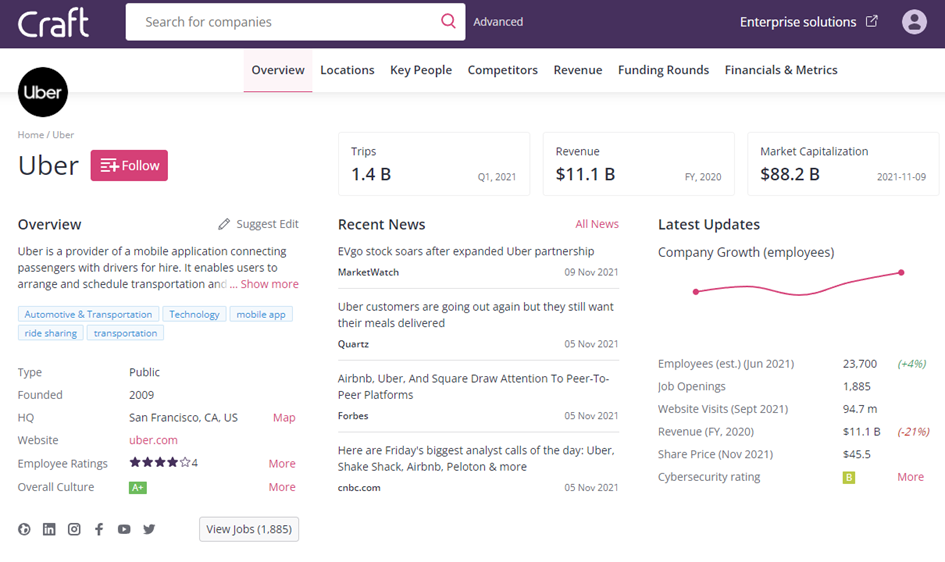Open the EVgo stock soars news article
The image size is (945, 562).
tap(466, 251)
